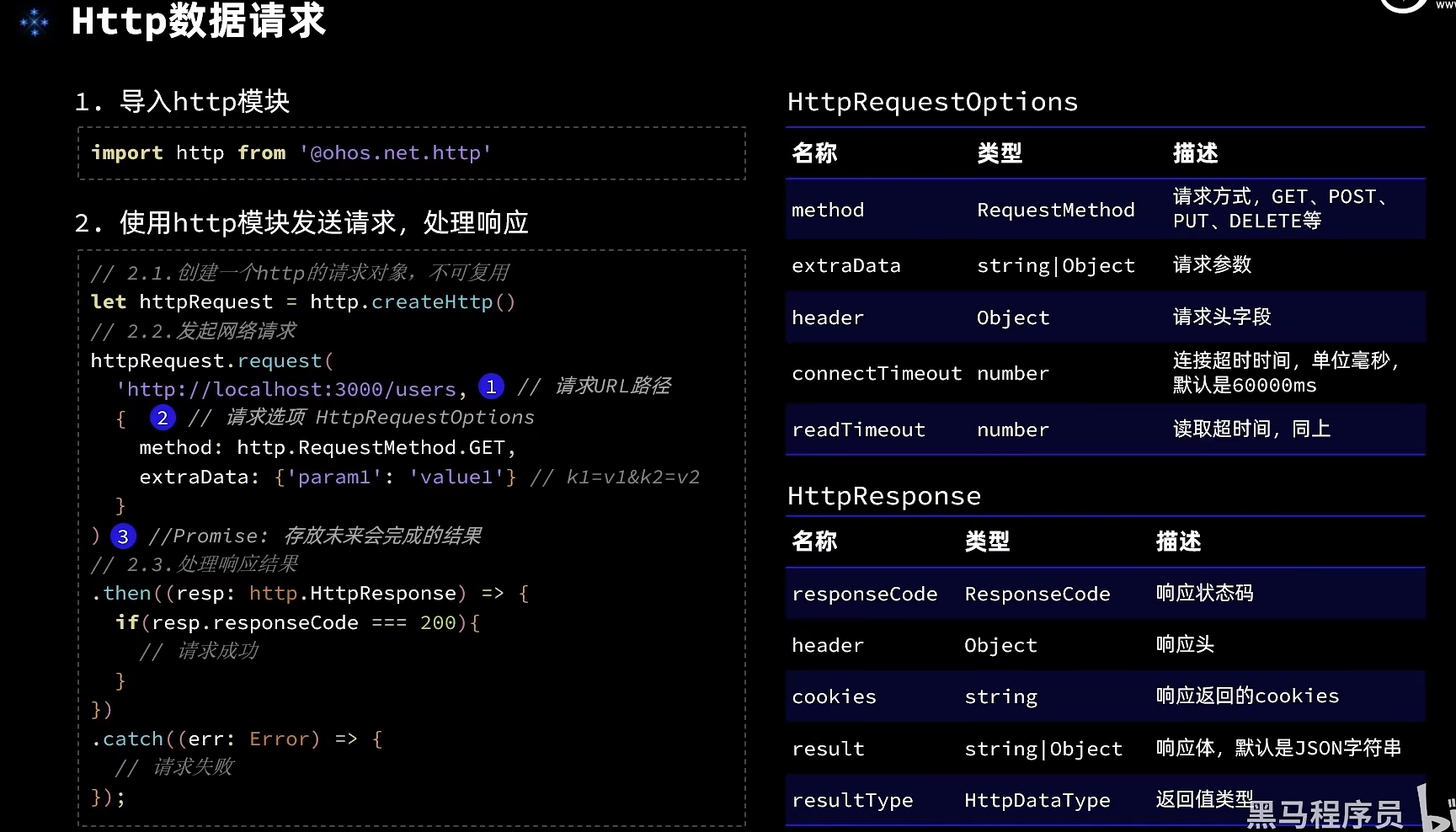Viewport: 1456px width, 832px height.
Task: Click the HttpDataType type cell
Action: [1037, 801]
